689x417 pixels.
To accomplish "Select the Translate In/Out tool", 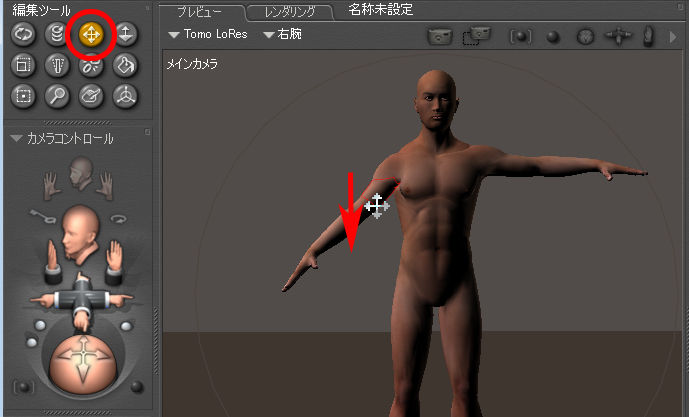I will tap(125, 34).
